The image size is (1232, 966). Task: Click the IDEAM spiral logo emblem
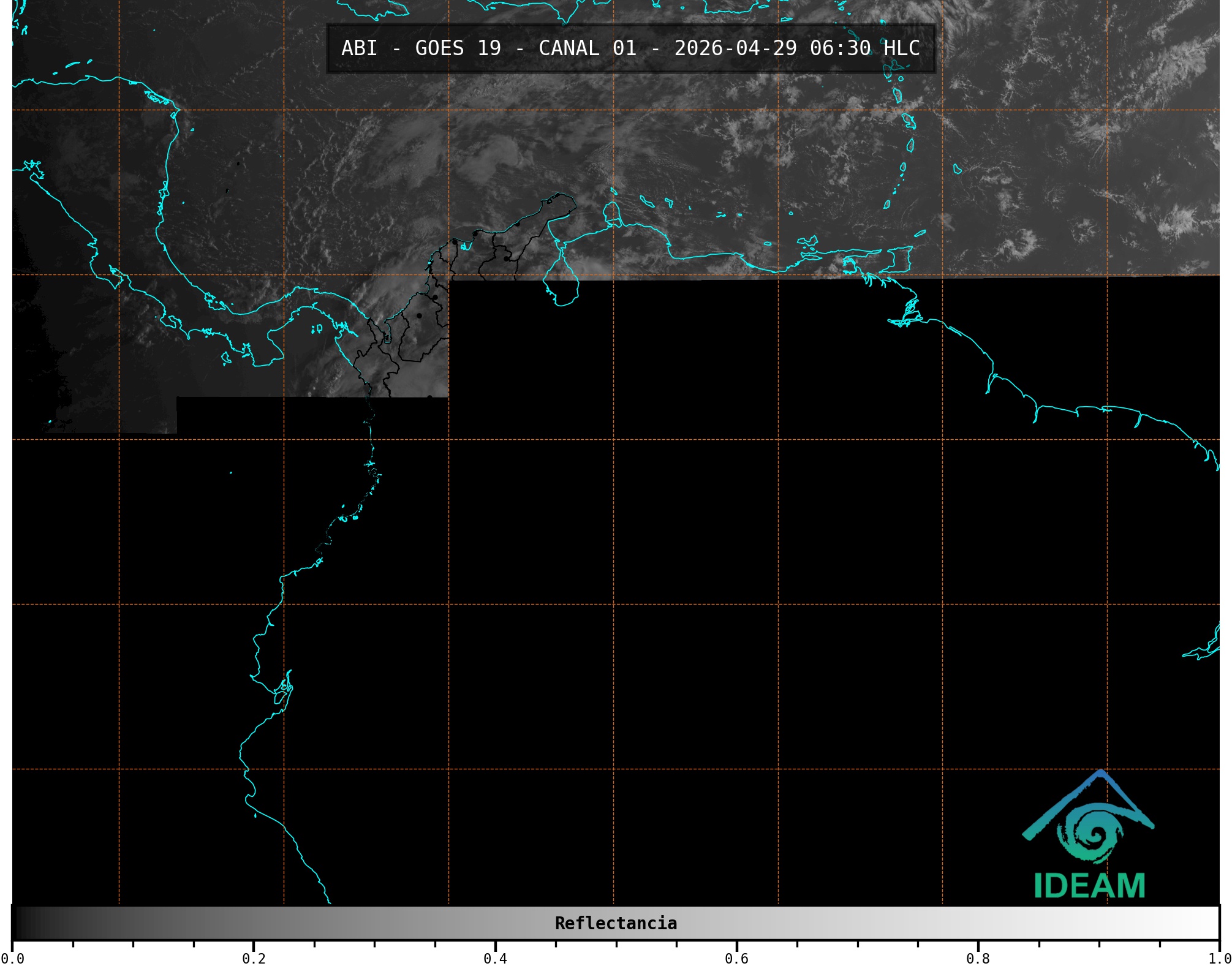(1090, 831)
